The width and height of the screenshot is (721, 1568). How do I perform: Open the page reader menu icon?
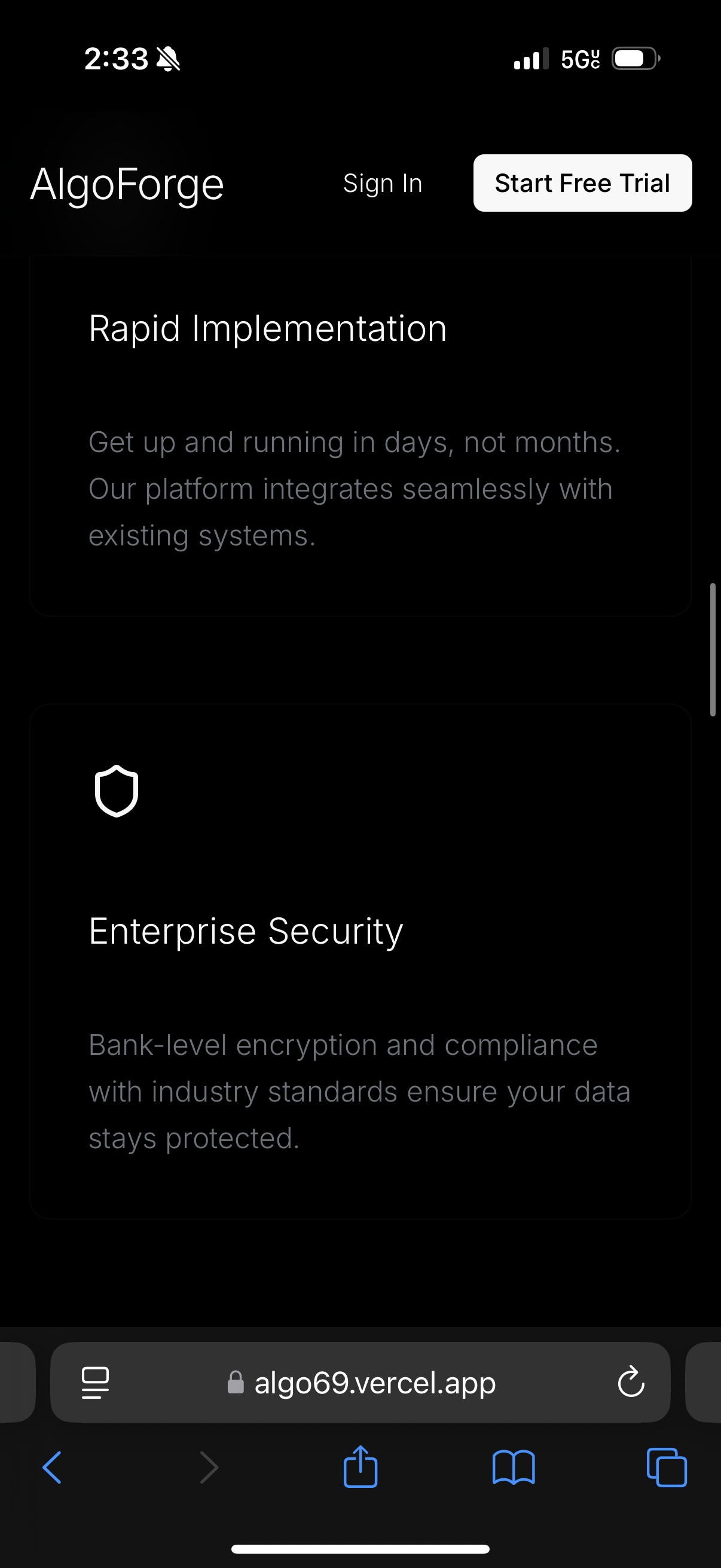click(x=96, y=1383)
